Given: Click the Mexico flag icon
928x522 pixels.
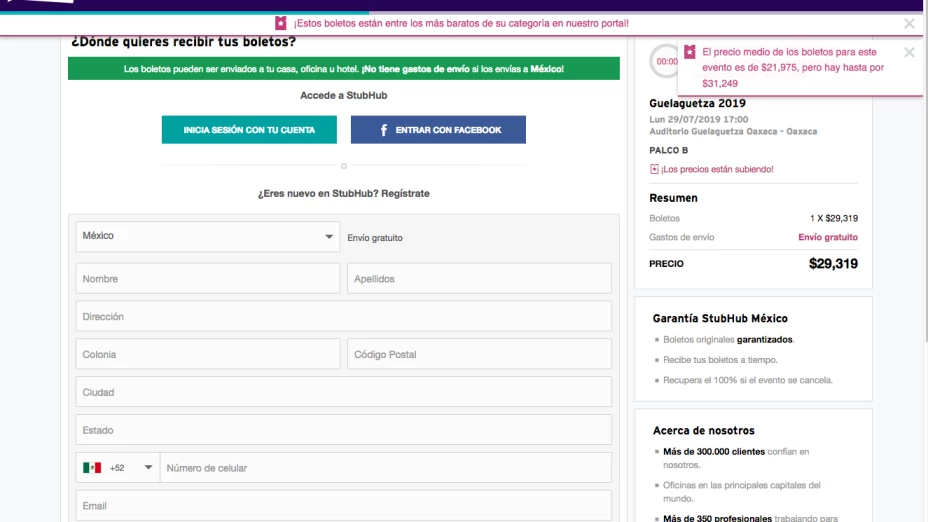Looking at the screenshot, I should 92,468.
